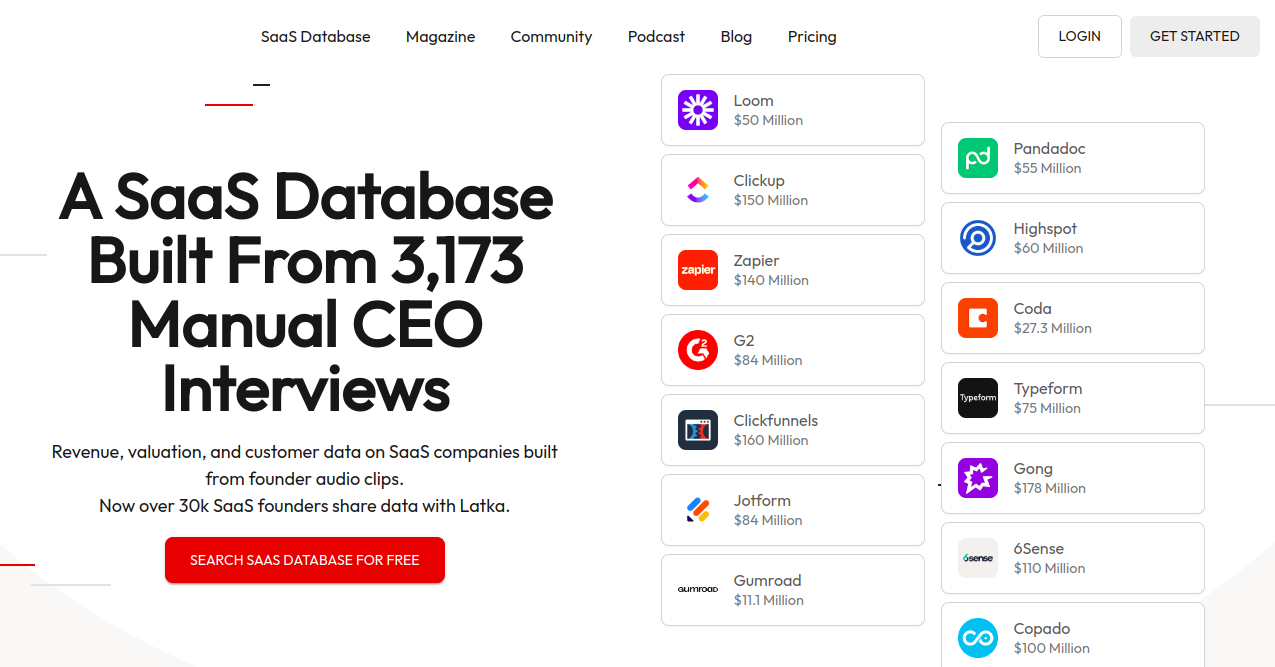
Task: Select the Zapier company name
Action: tap(757, 261)
